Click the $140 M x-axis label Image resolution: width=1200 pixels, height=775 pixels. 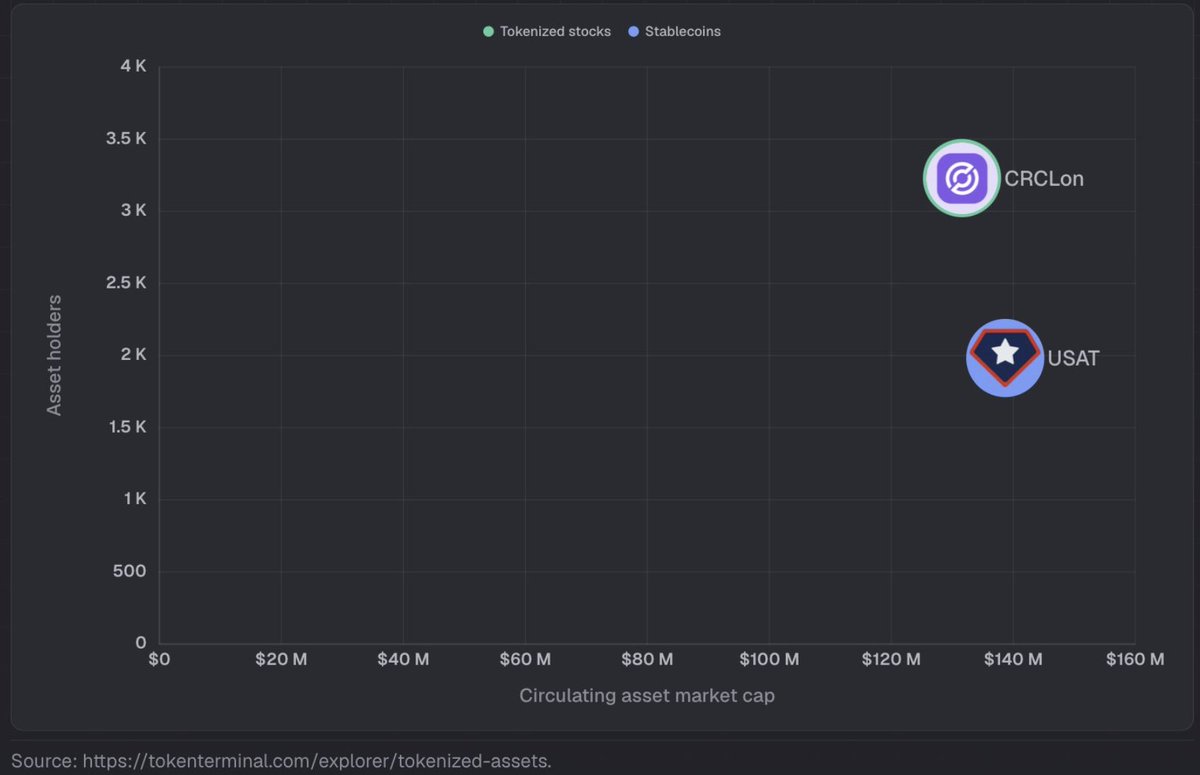tap(1013, 659)
